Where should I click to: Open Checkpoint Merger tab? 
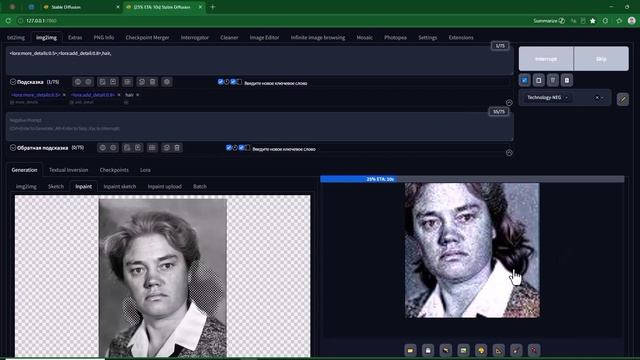(x=147, y=38)
